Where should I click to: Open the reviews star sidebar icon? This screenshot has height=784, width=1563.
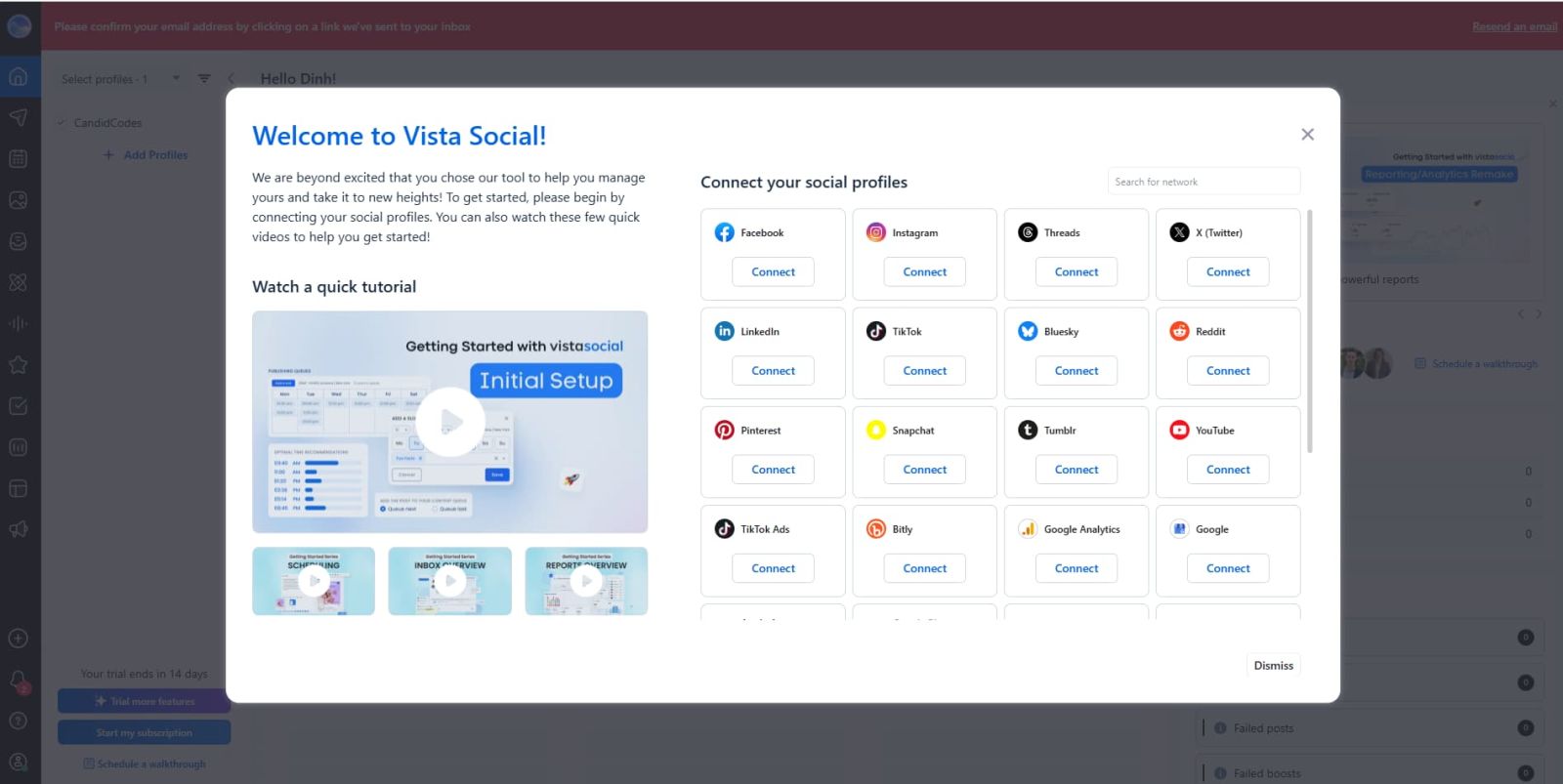point(19,364)
